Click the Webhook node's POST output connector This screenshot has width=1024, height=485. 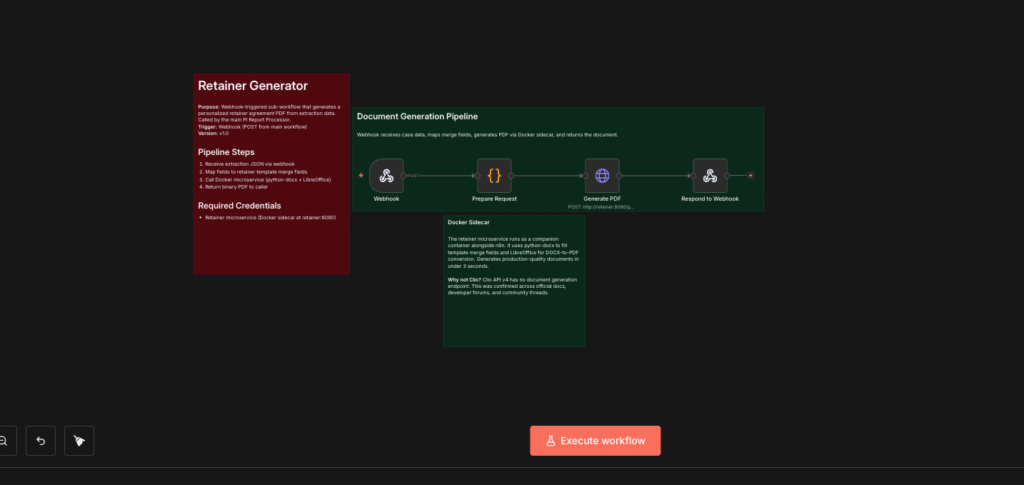click(404, 176)
